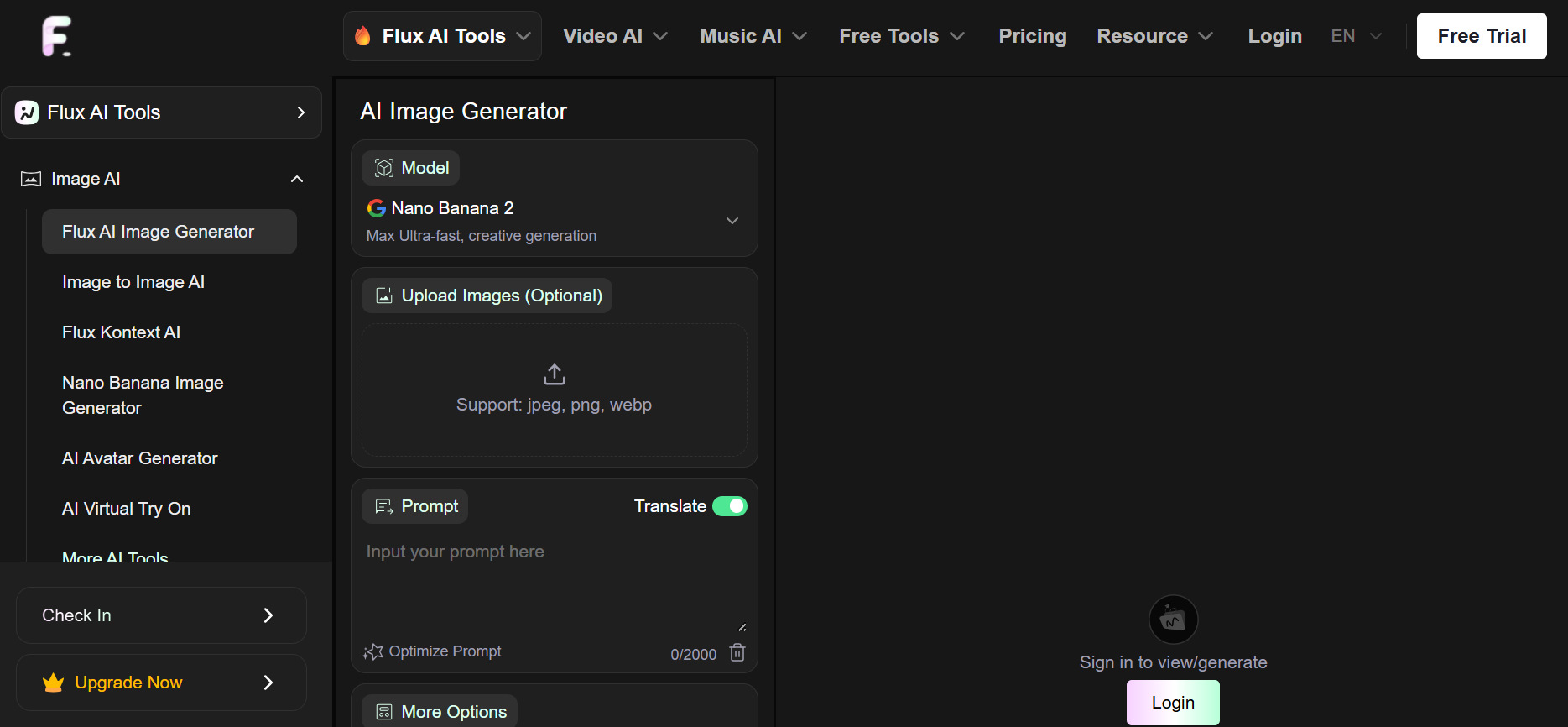The height and width of the screenshot is (727, 1568).
Task: Click the Optimize Prompt sparkle icon
Action: coord(373,651)
